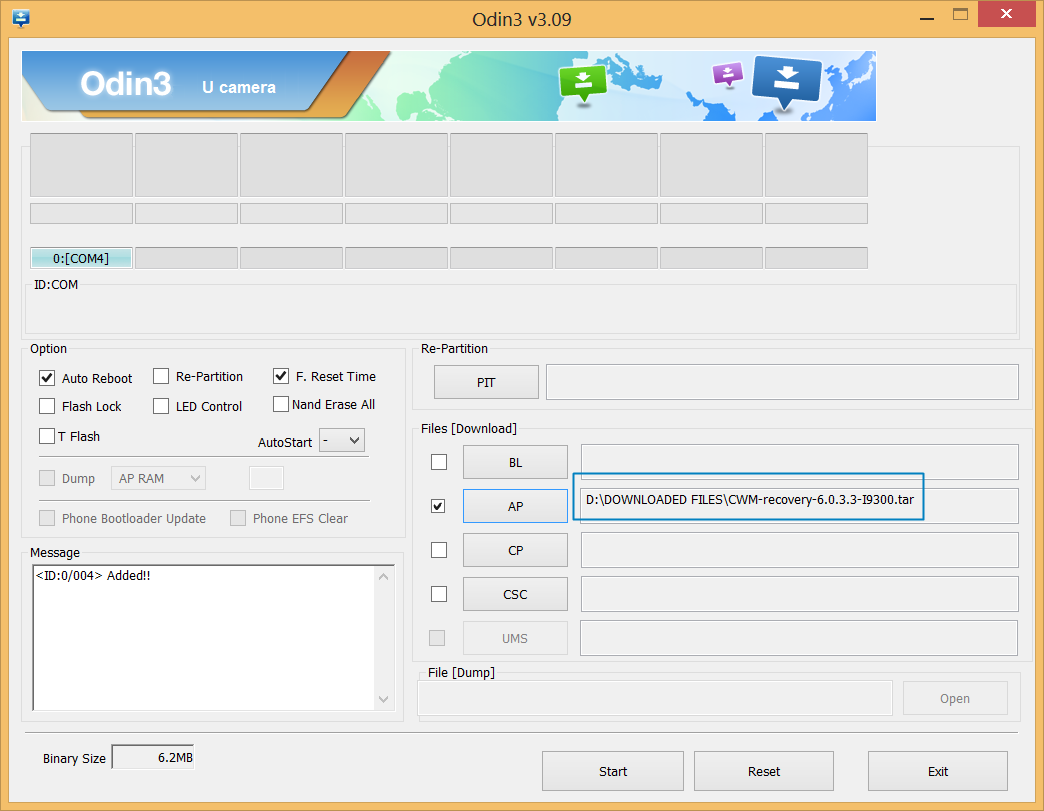Screen dimensions: 1044x811
Task: Click the PIT button
Action: (486, 382)
